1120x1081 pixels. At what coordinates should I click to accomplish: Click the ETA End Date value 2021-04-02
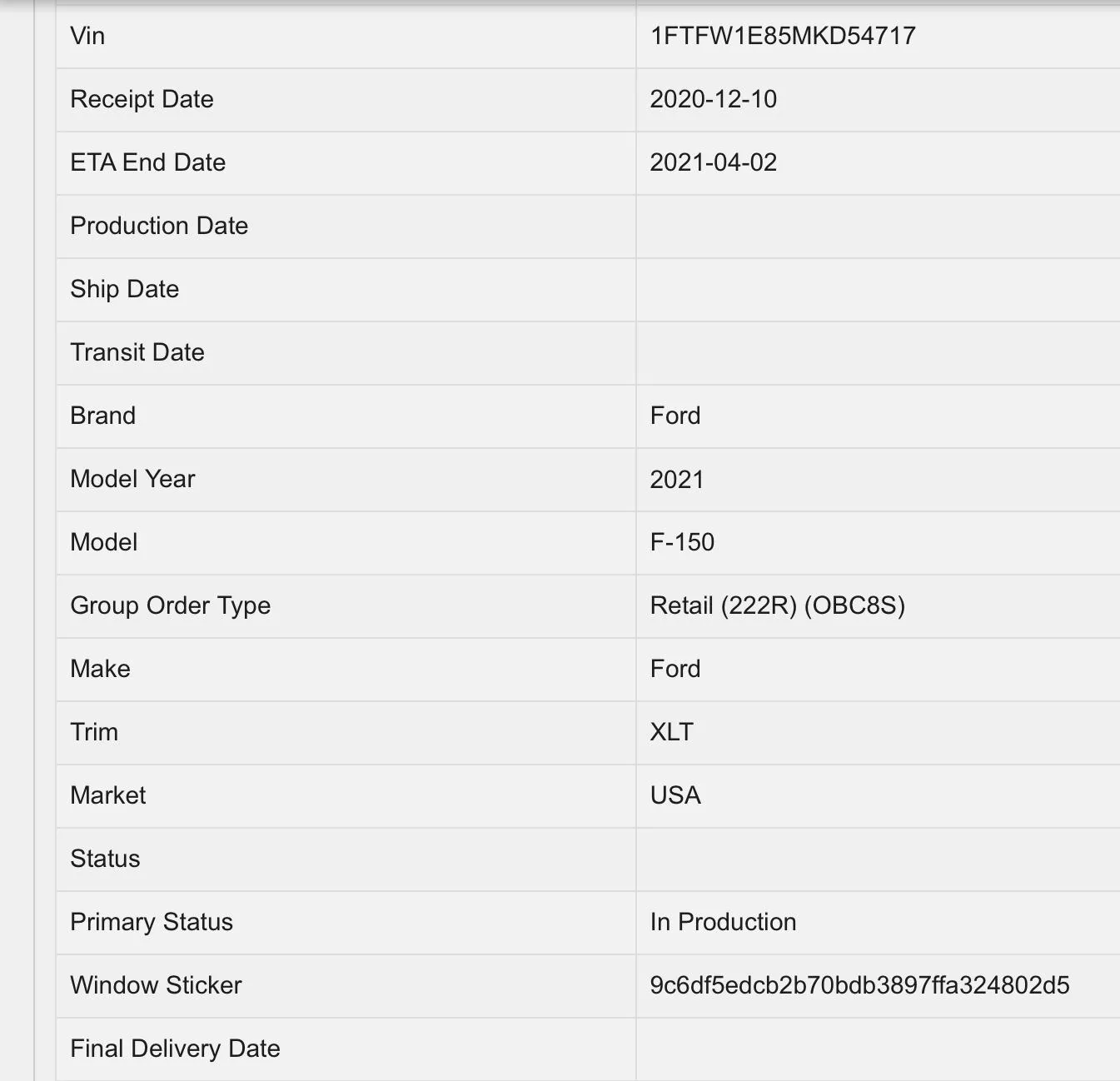[x=713, y=162]
